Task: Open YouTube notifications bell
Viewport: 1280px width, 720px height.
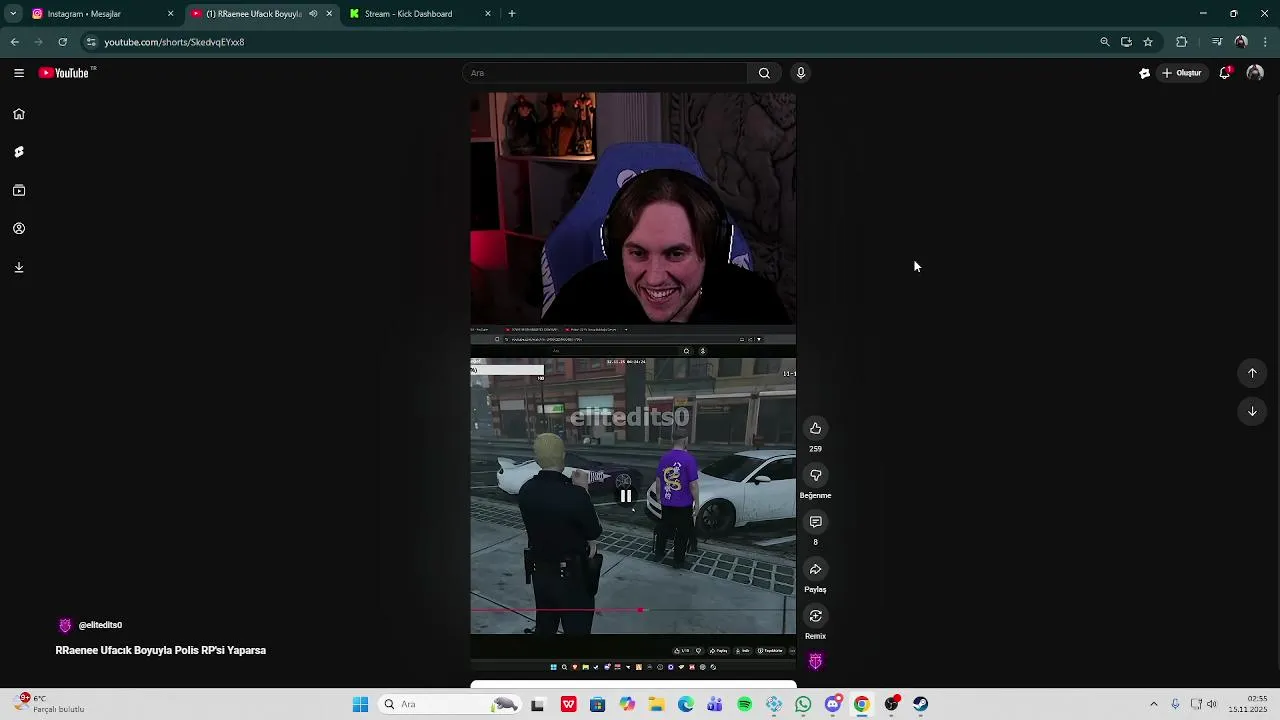Action: 1225,73
